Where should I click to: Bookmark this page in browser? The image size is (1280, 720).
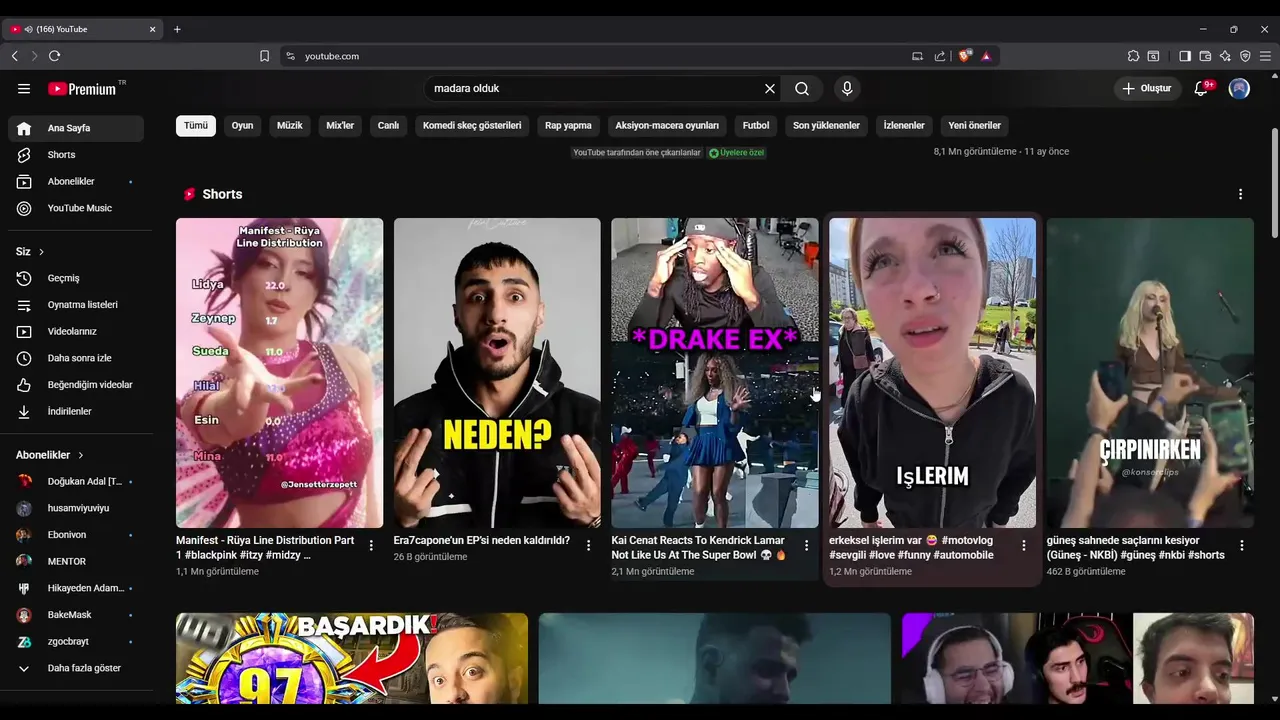(264, 56)
